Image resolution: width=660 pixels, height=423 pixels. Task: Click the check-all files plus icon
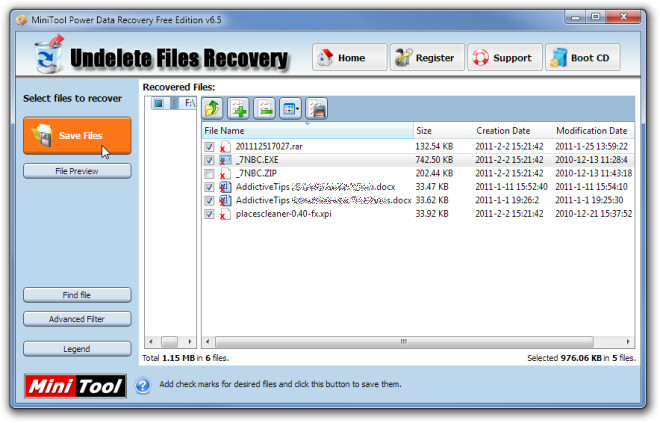(x=239, y=109)
